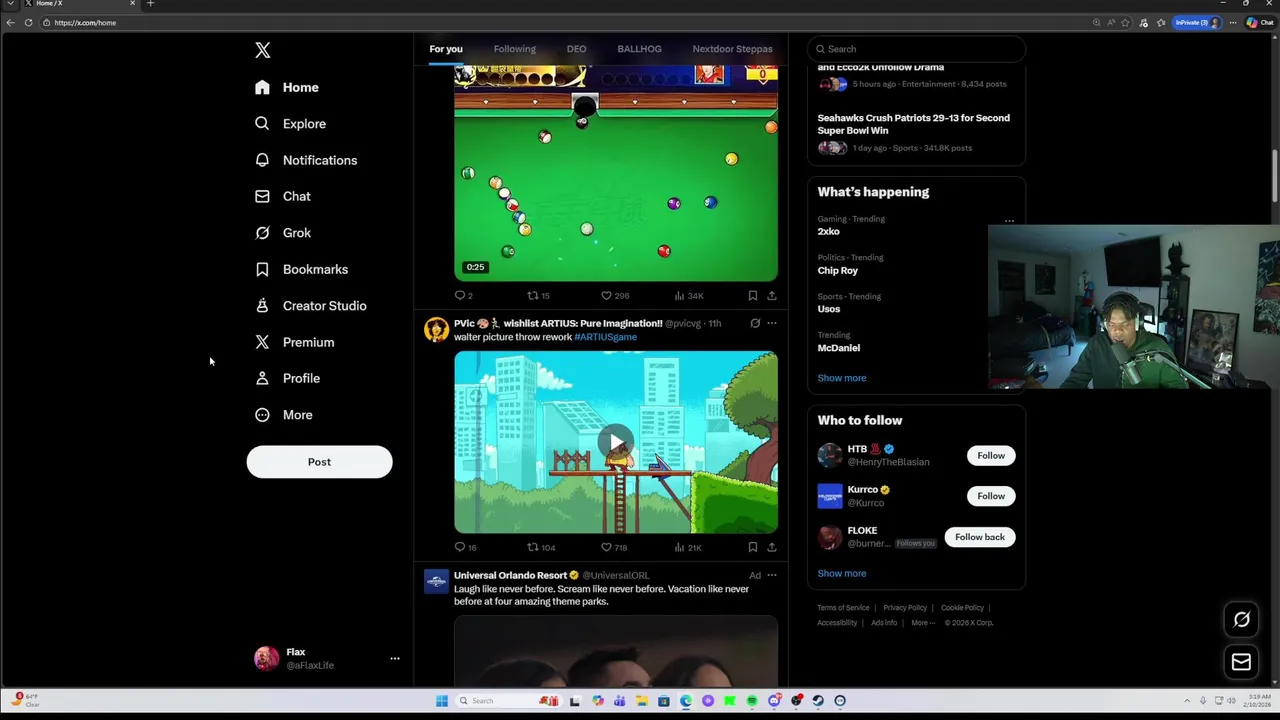Open PVic profile avatar
This screenshot has width=1280, height=720.
[436, 330]
